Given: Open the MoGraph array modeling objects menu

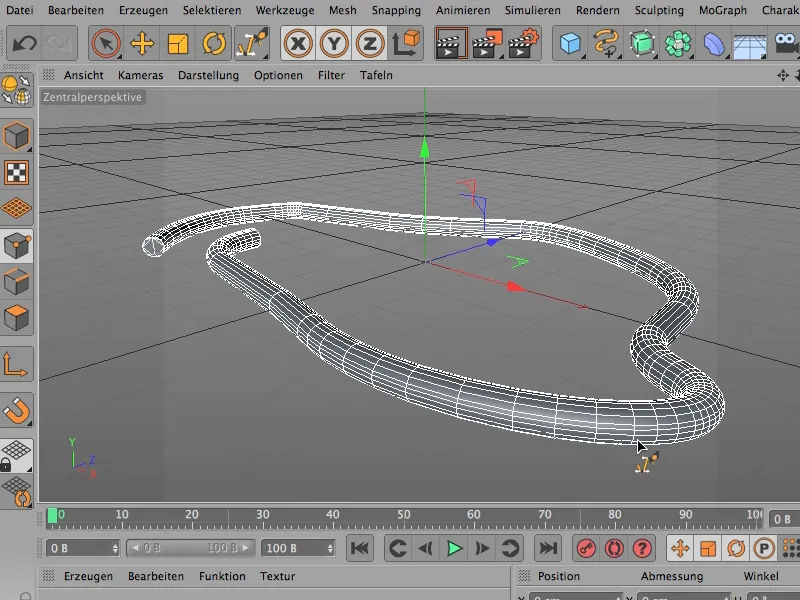Looking at the screenshot, I should pyautogui.click(x=678, y=43).
